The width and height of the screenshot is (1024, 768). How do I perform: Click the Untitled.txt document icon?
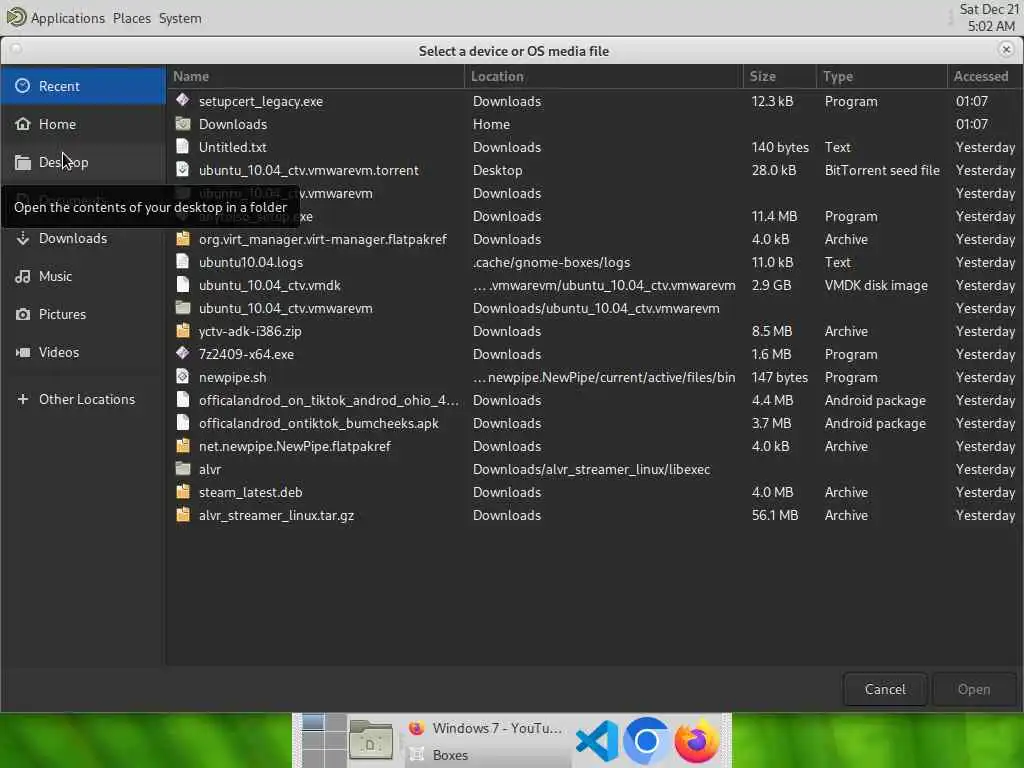click(x=183, y=146)
